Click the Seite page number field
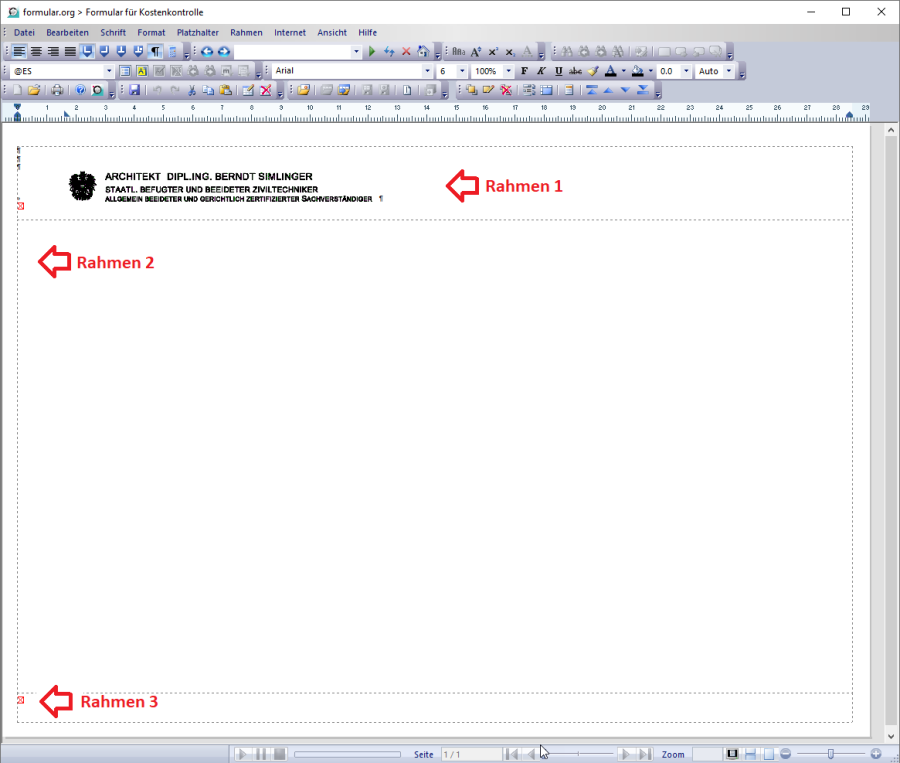The image size is (900, 763). tap(470, 754)
